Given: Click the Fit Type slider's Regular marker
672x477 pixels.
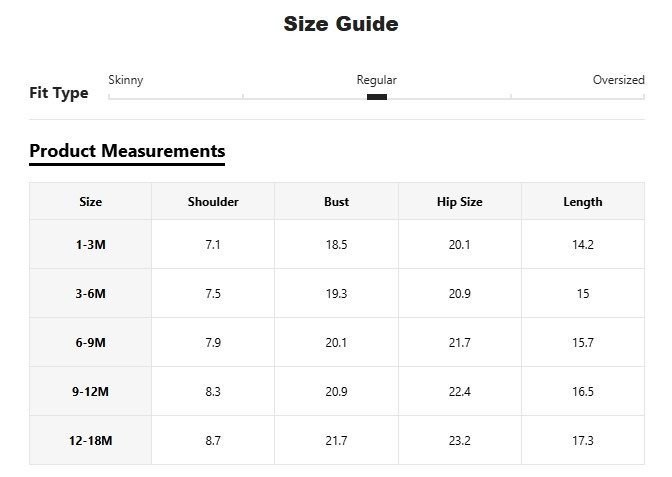Looking at the screenshot, I should click(377, 96).
